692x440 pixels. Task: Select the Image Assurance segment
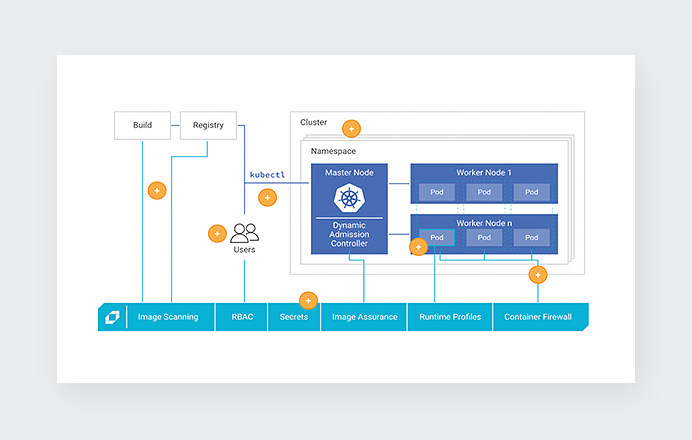pyautogui.click(x=365, y=317)
